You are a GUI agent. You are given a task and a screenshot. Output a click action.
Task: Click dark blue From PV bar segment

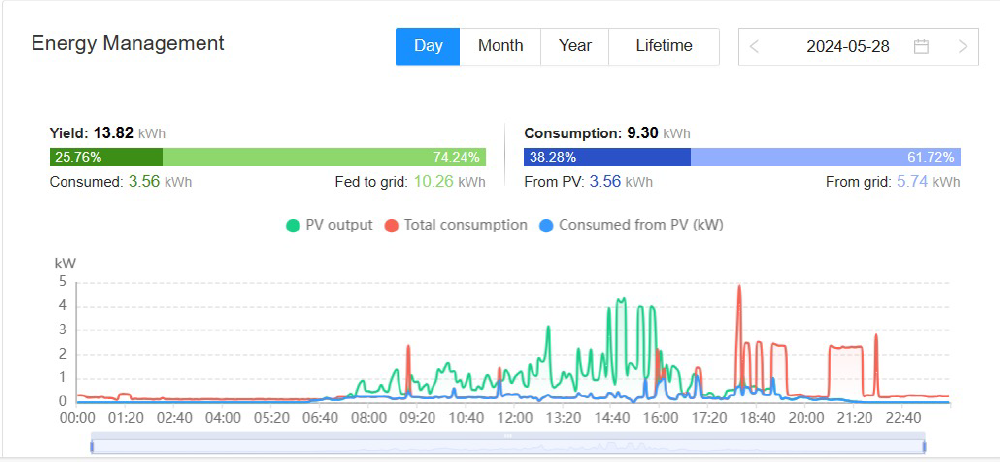point(607,157)
